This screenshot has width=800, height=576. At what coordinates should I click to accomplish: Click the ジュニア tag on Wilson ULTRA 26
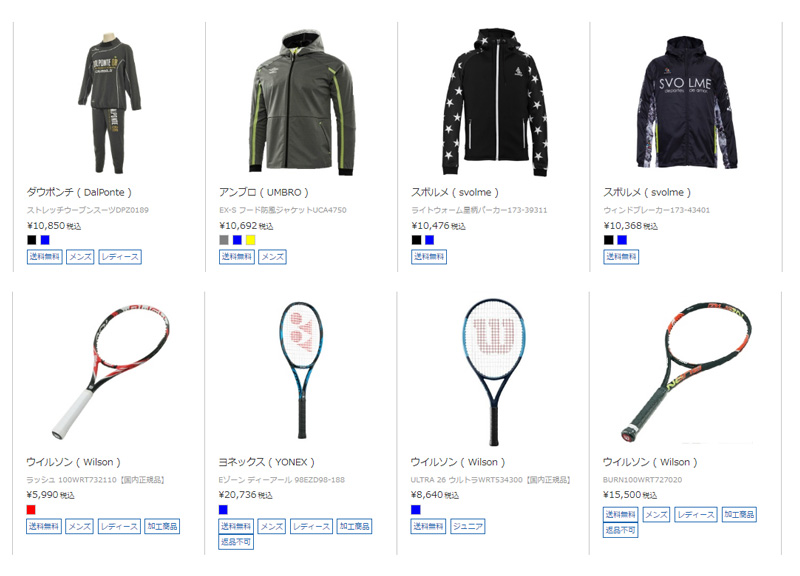468,526
